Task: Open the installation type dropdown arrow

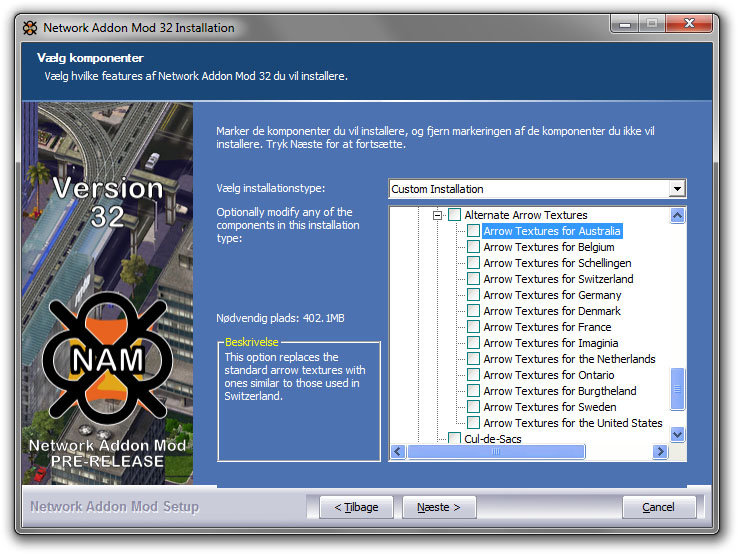Action: (x=677, y=189)
